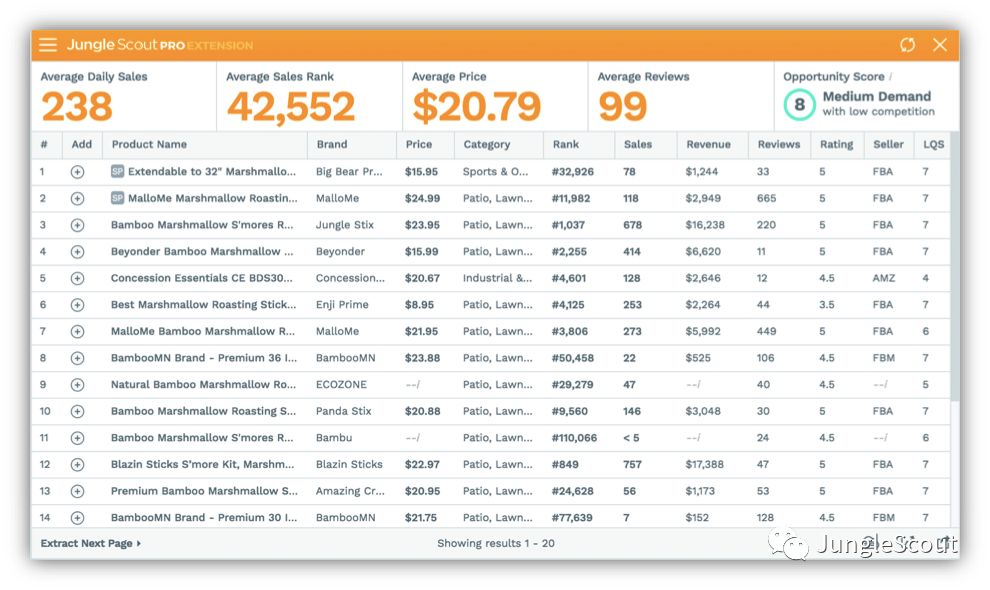990x590 pixels.
Task: Click the #849 rank cell
Action: click(x=565, y=464)
